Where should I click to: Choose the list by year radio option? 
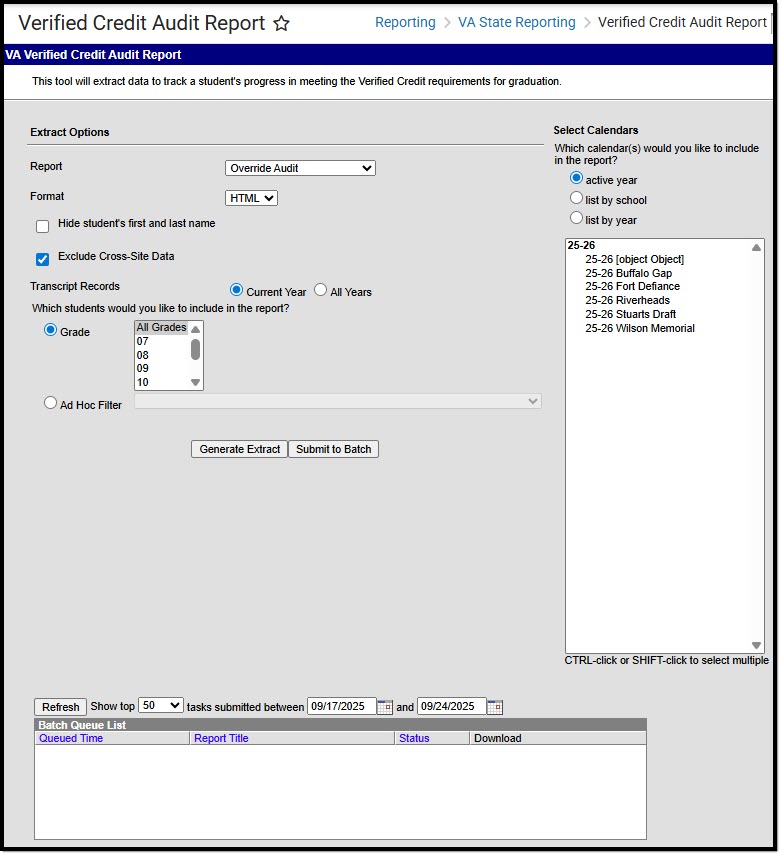point(576,218)
